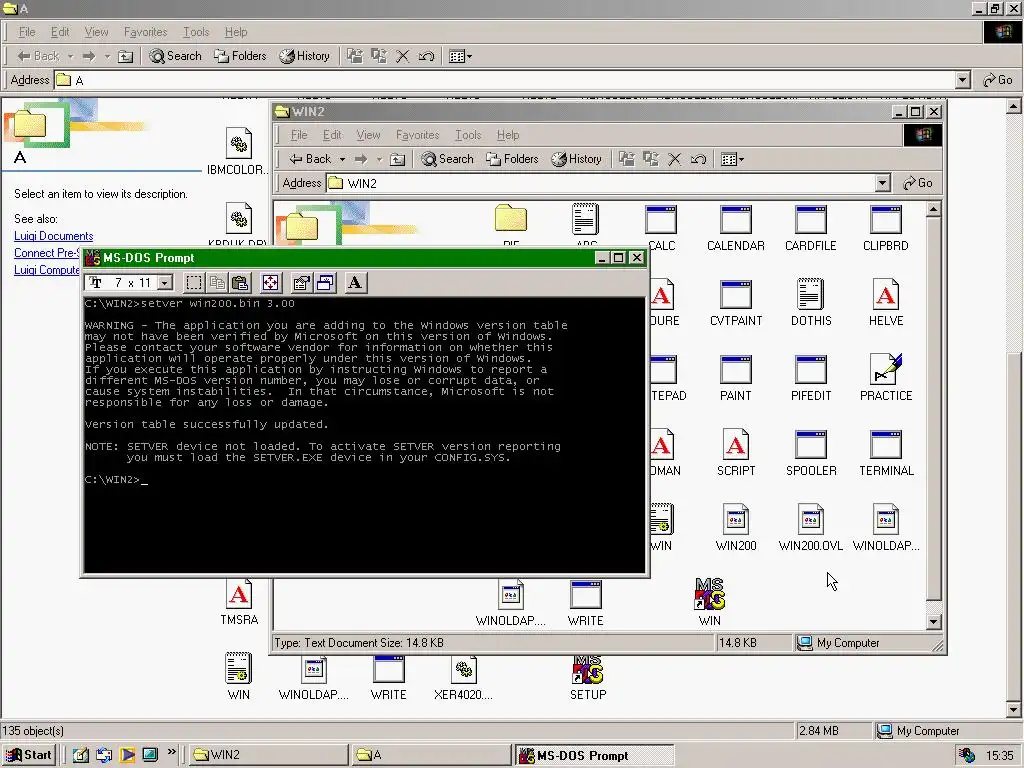Open Tools menu in WIN2 window
Viewport: 1024px width, 768px height.
point(468,135)
